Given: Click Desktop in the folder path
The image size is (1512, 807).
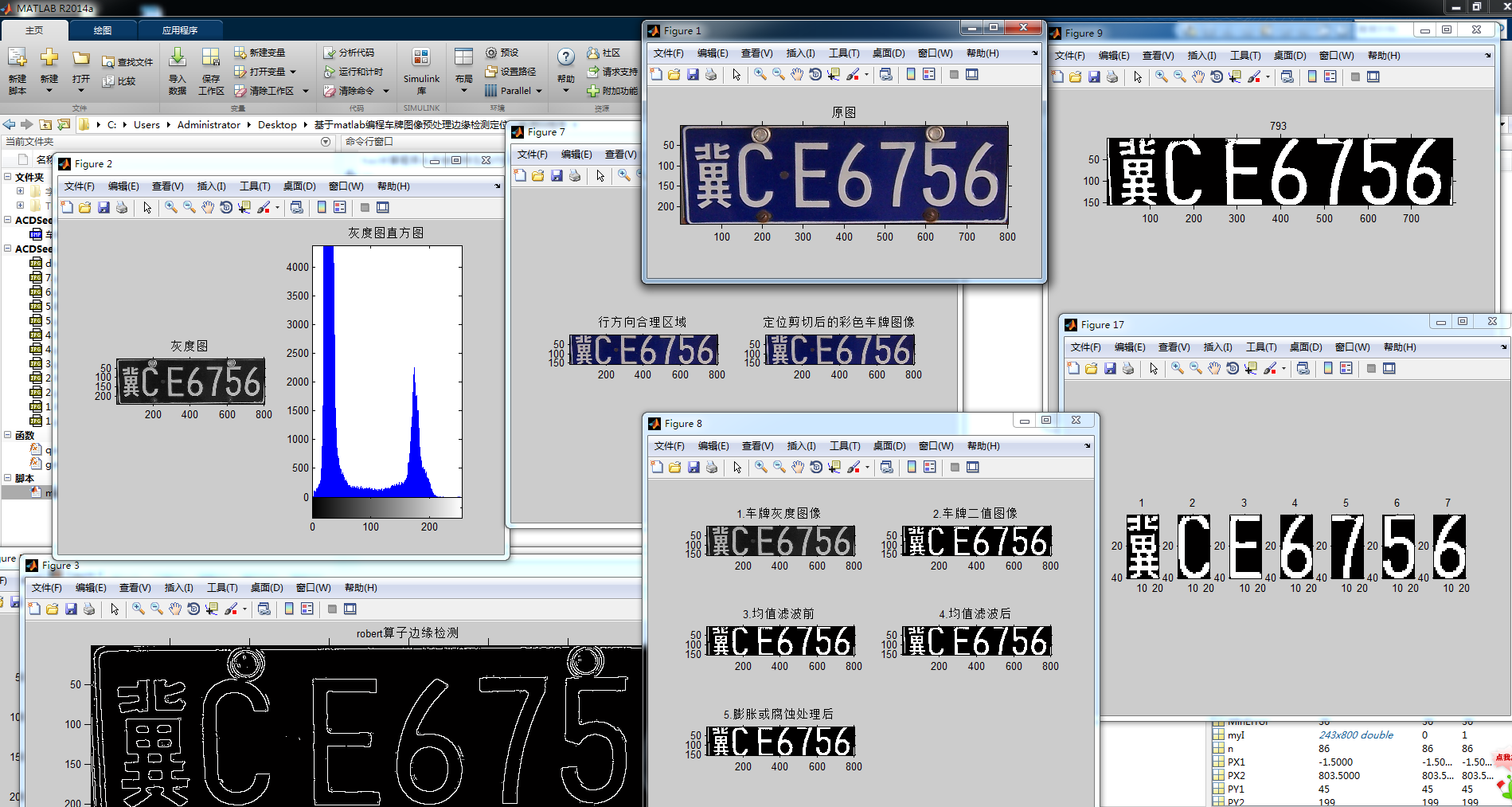Looking at the screenshot, I should coord(277,125).
